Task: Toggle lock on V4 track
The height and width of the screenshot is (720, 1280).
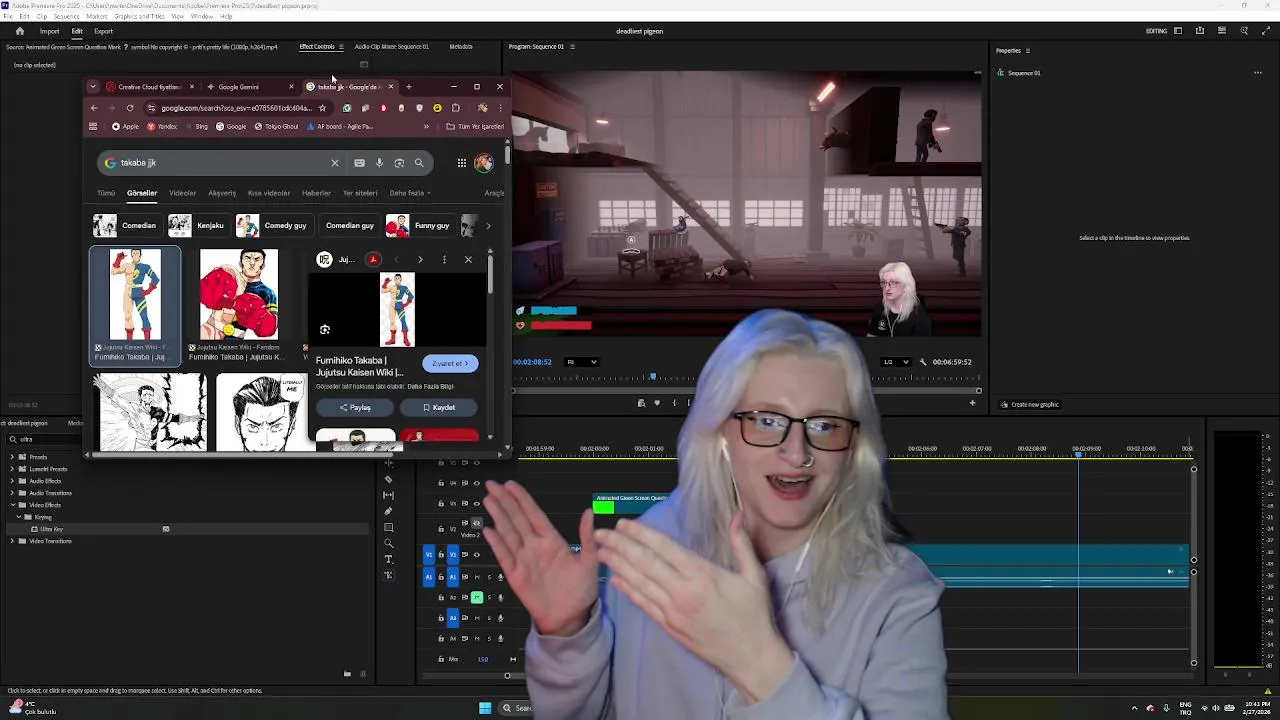Action: [441, 483]
